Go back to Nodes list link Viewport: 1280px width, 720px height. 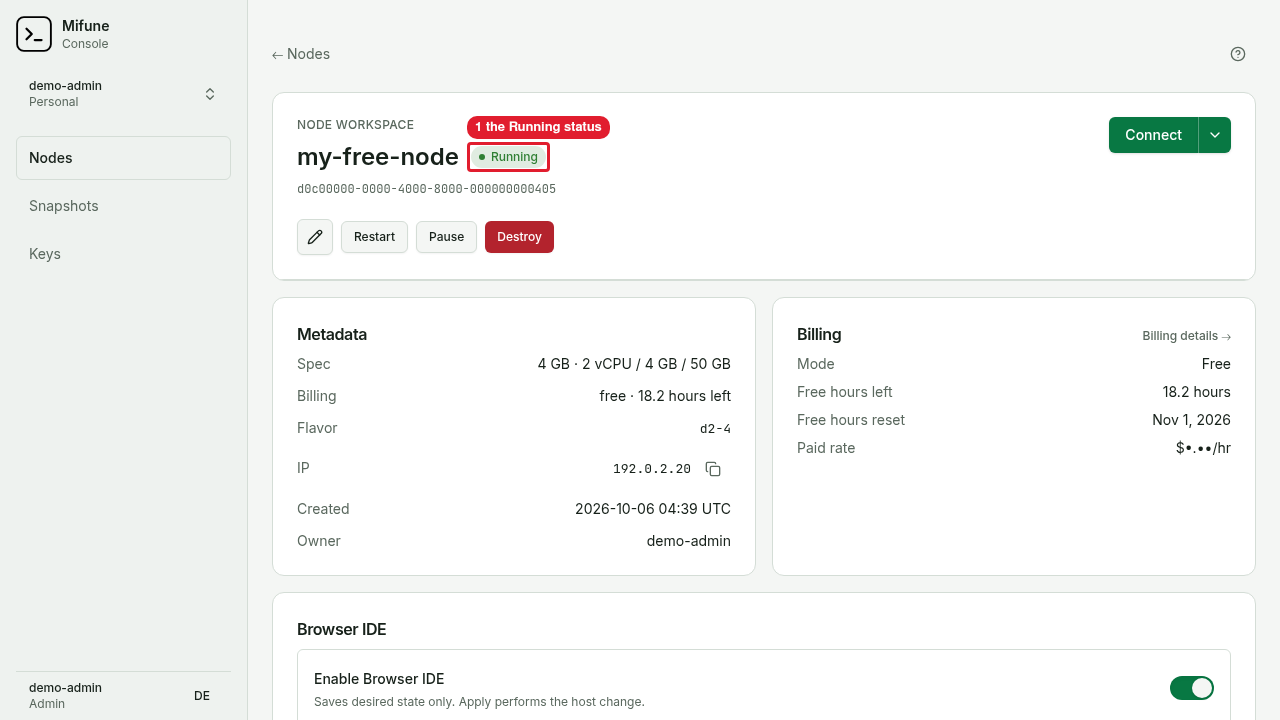click(301, 54)
